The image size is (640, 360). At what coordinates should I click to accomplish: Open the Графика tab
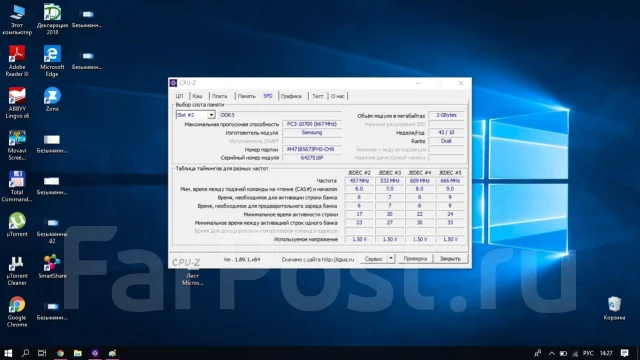pyautogui.click(x=291, y=96)
